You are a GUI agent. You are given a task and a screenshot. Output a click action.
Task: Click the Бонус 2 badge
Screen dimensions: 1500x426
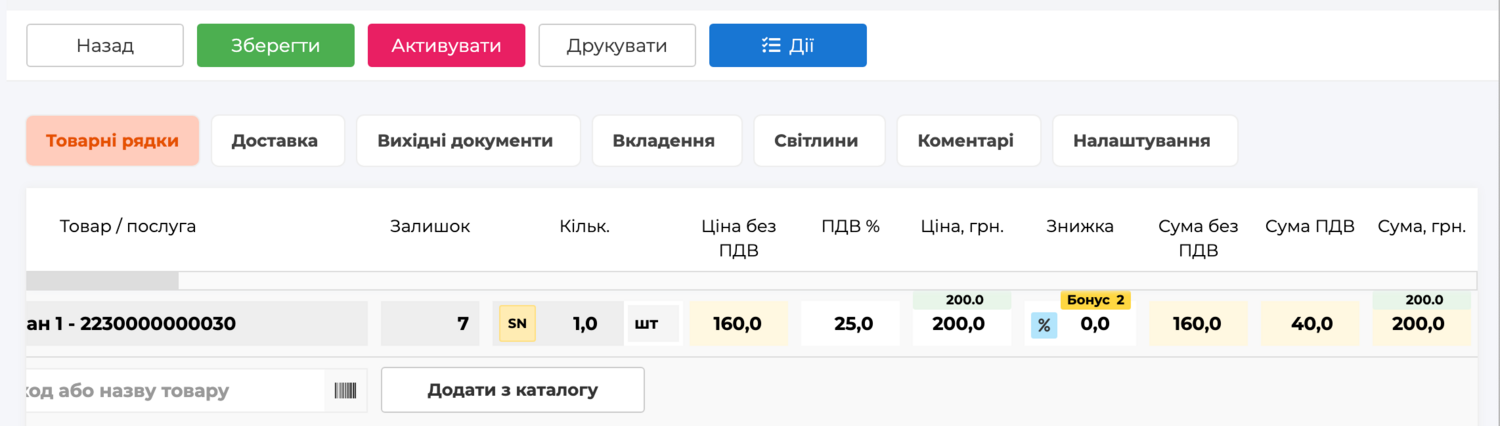point(1096,300)
